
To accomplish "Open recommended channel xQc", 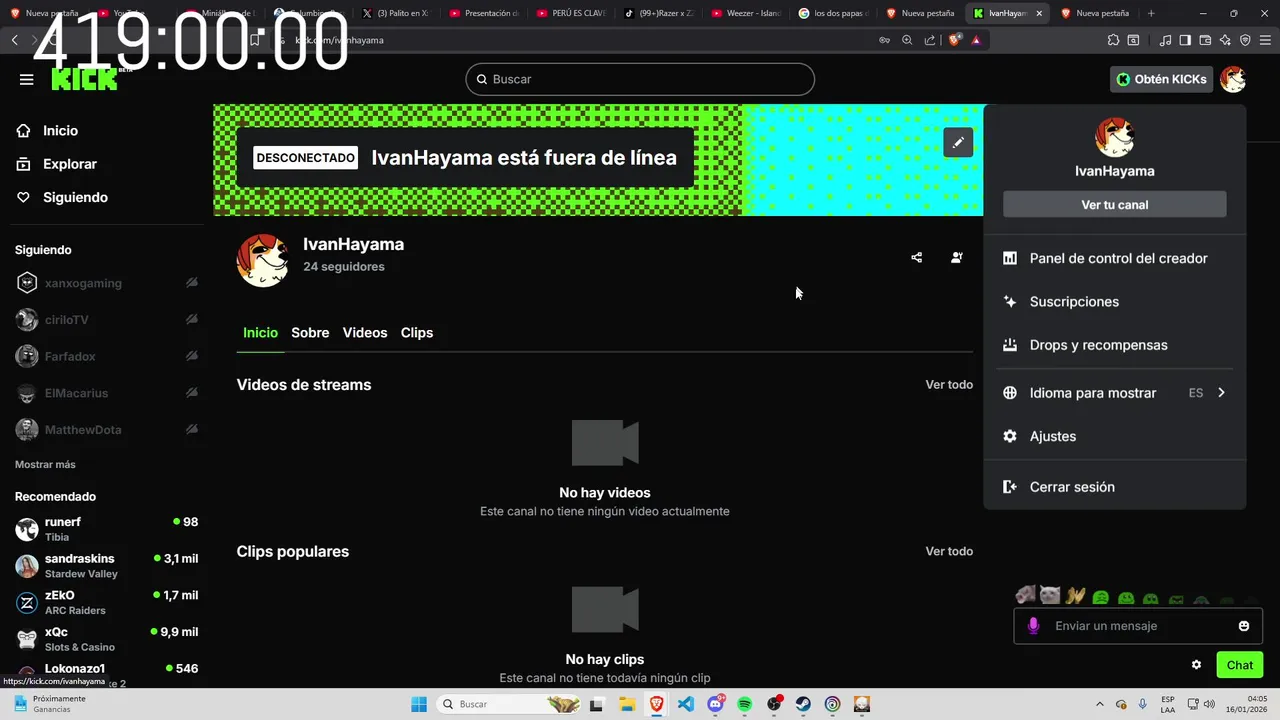I will click(x=107, y=639).
